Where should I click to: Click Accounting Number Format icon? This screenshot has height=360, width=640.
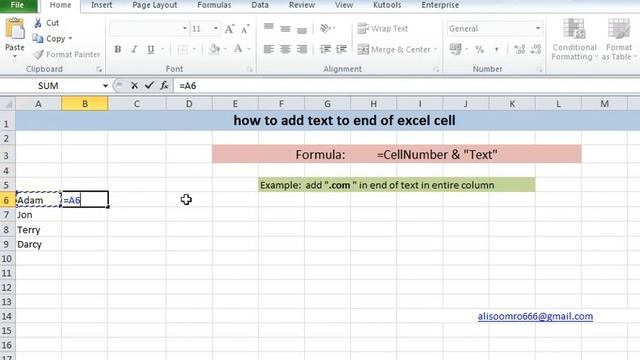tap(455, 49)
